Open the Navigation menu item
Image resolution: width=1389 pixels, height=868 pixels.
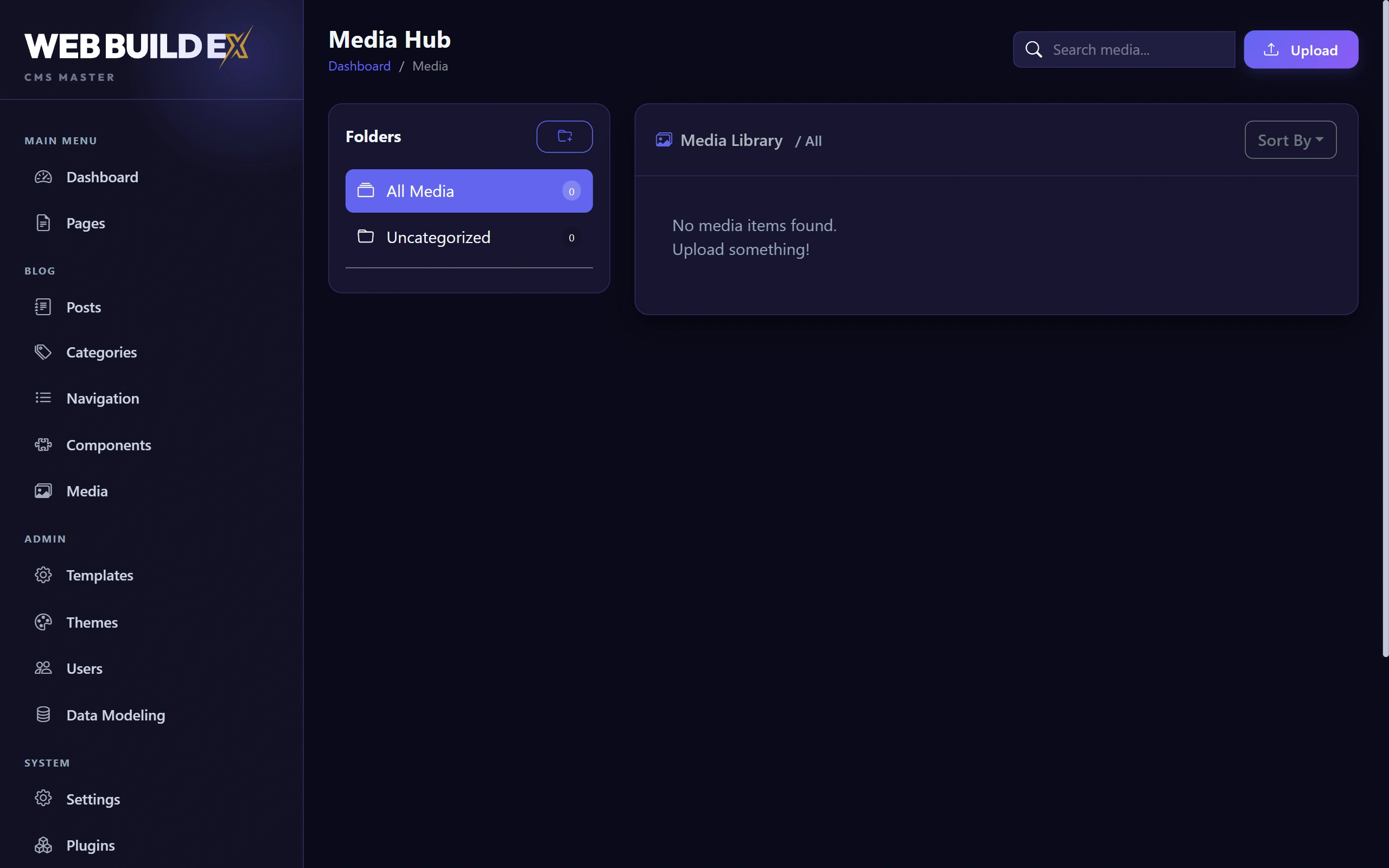tap(103, 398)
